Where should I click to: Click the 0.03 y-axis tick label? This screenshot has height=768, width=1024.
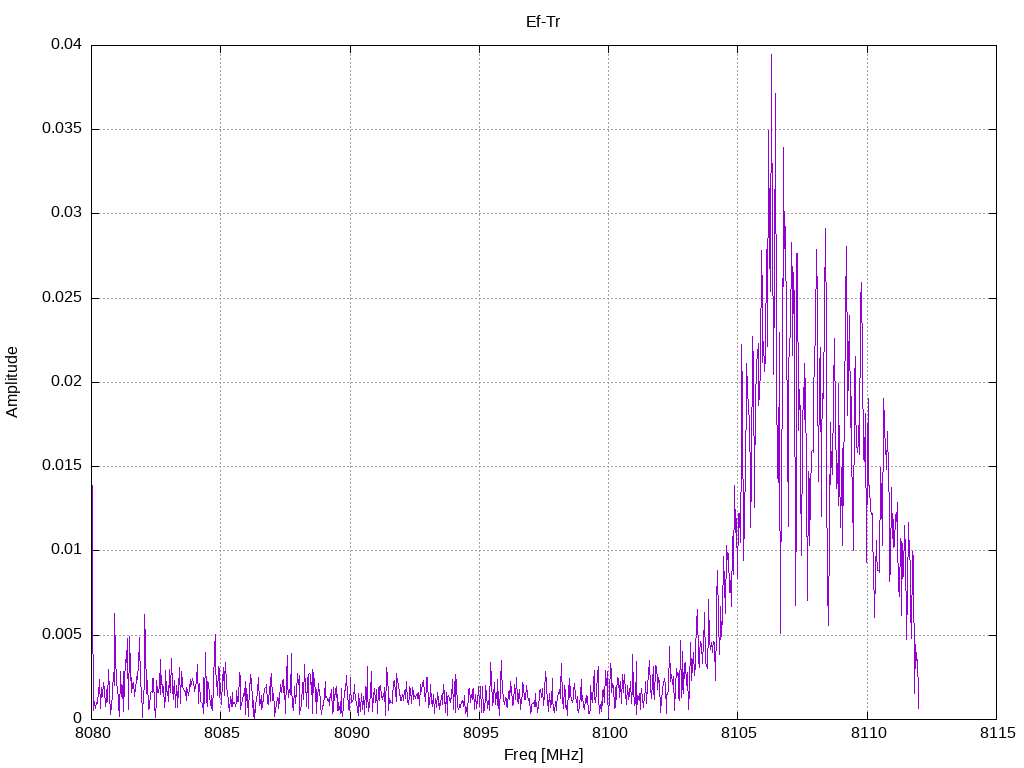[x=67, y=212]
